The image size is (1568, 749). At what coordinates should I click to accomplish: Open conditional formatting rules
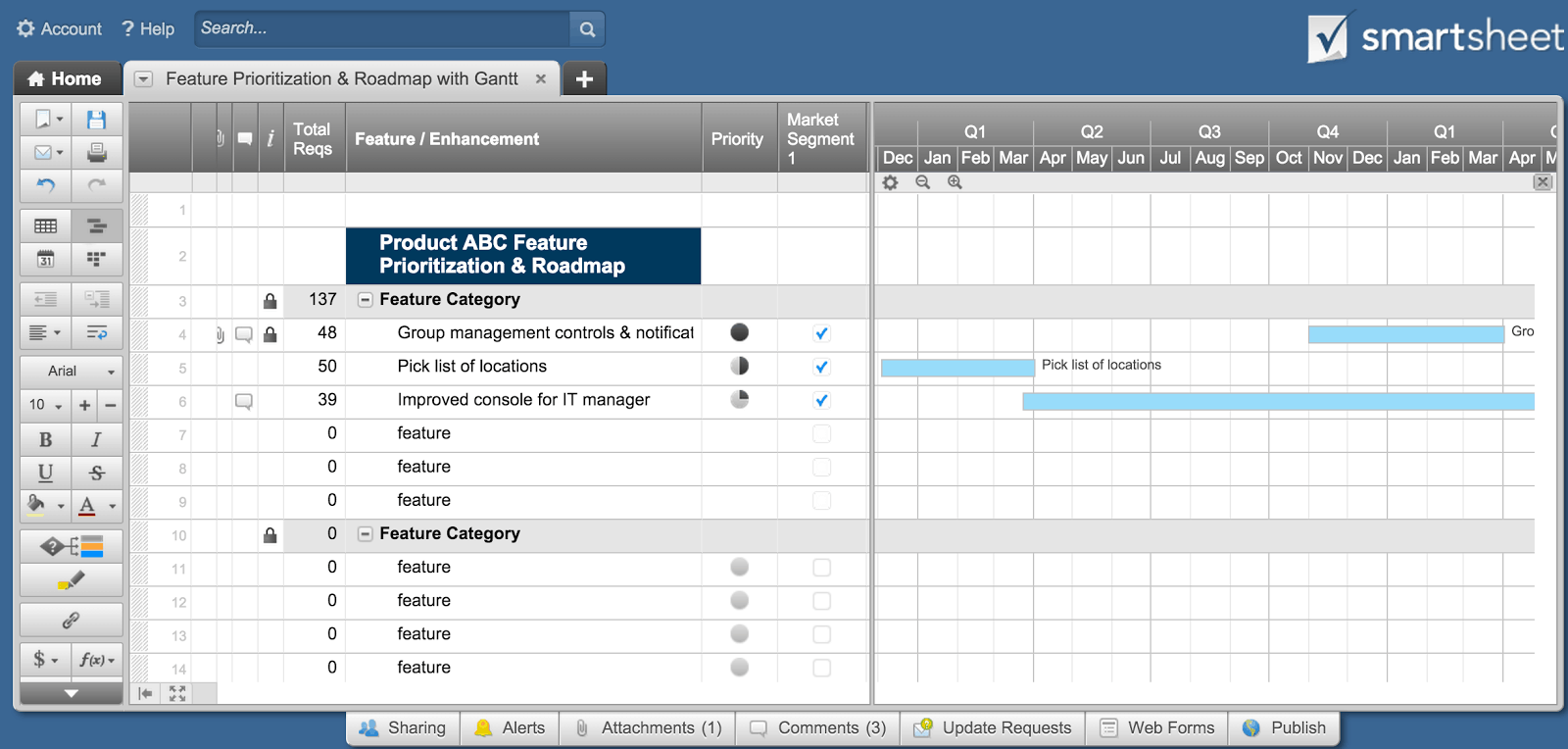coord(72,546)
